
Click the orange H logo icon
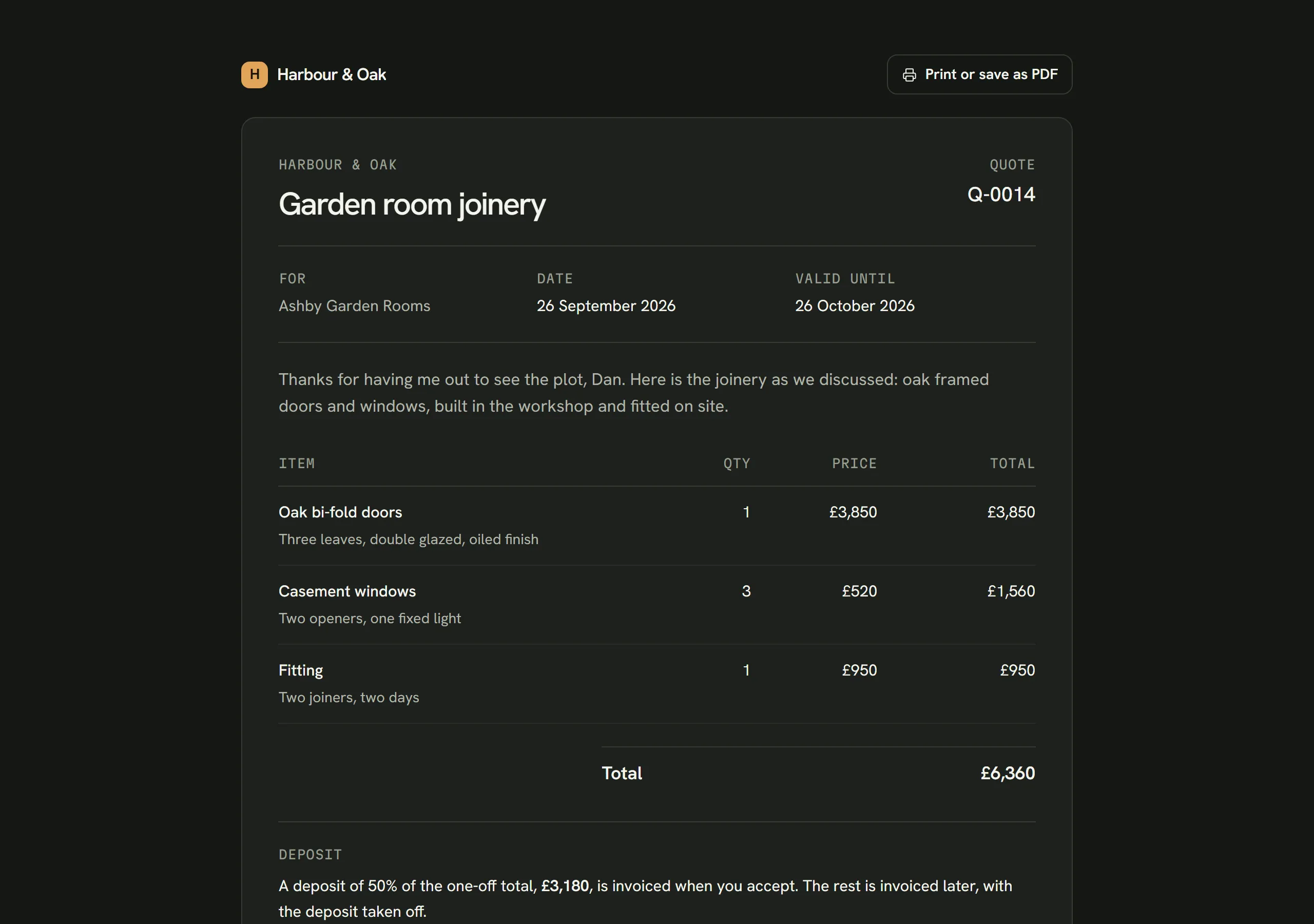254,74
